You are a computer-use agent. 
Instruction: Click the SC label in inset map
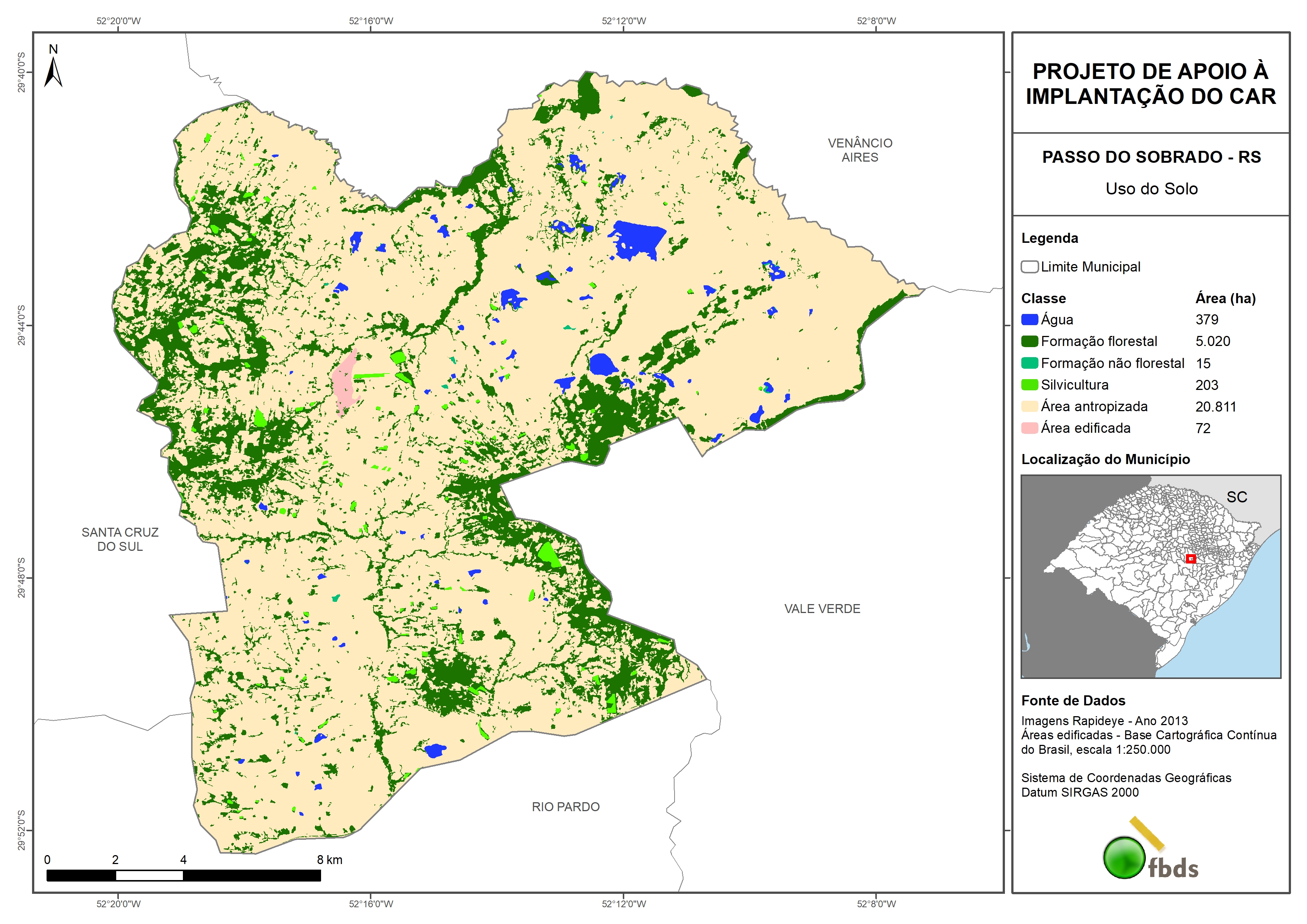pos(1236,497)
